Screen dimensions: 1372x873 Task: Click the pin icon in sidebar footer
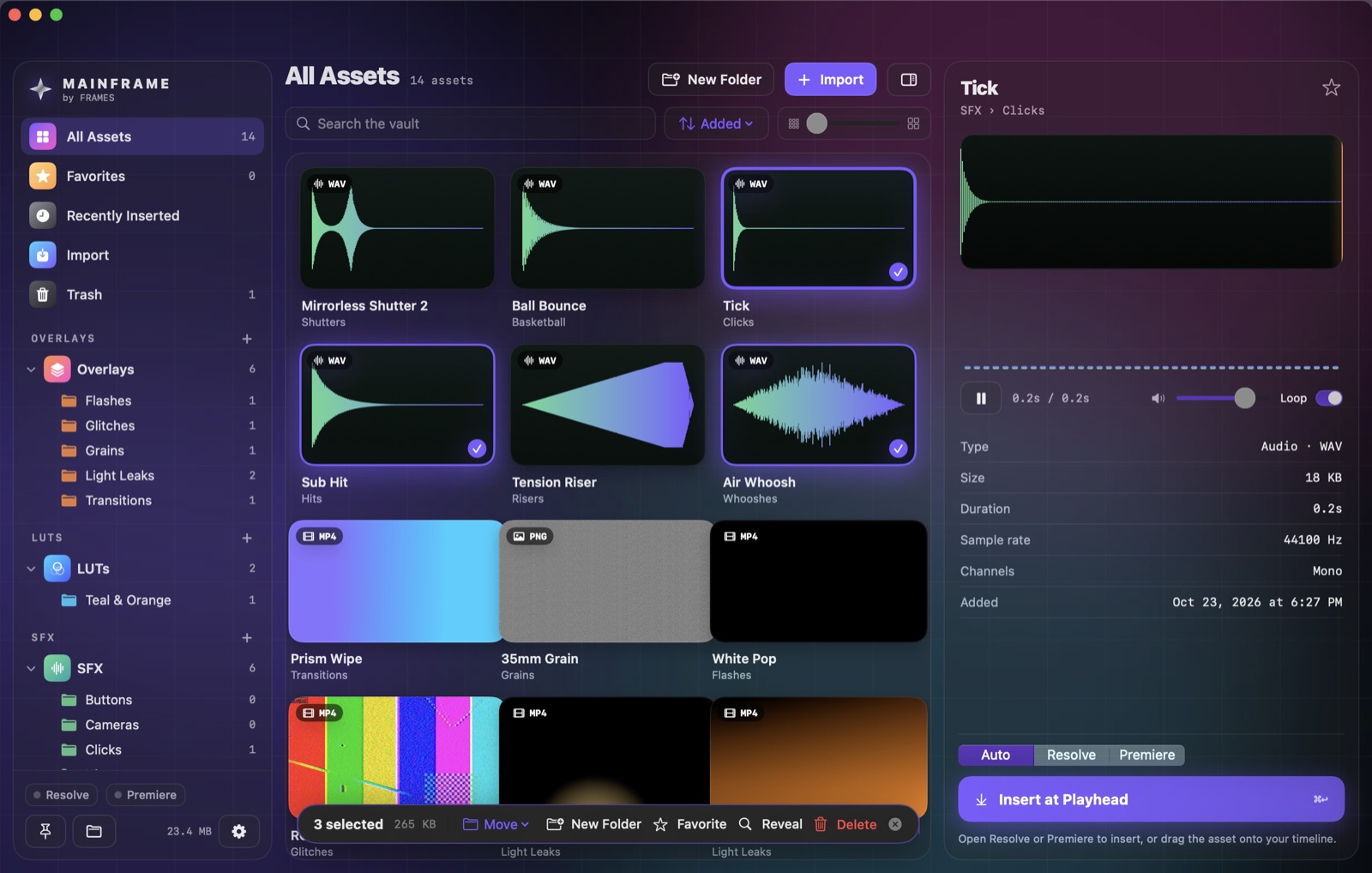click(x=45, y=831)
